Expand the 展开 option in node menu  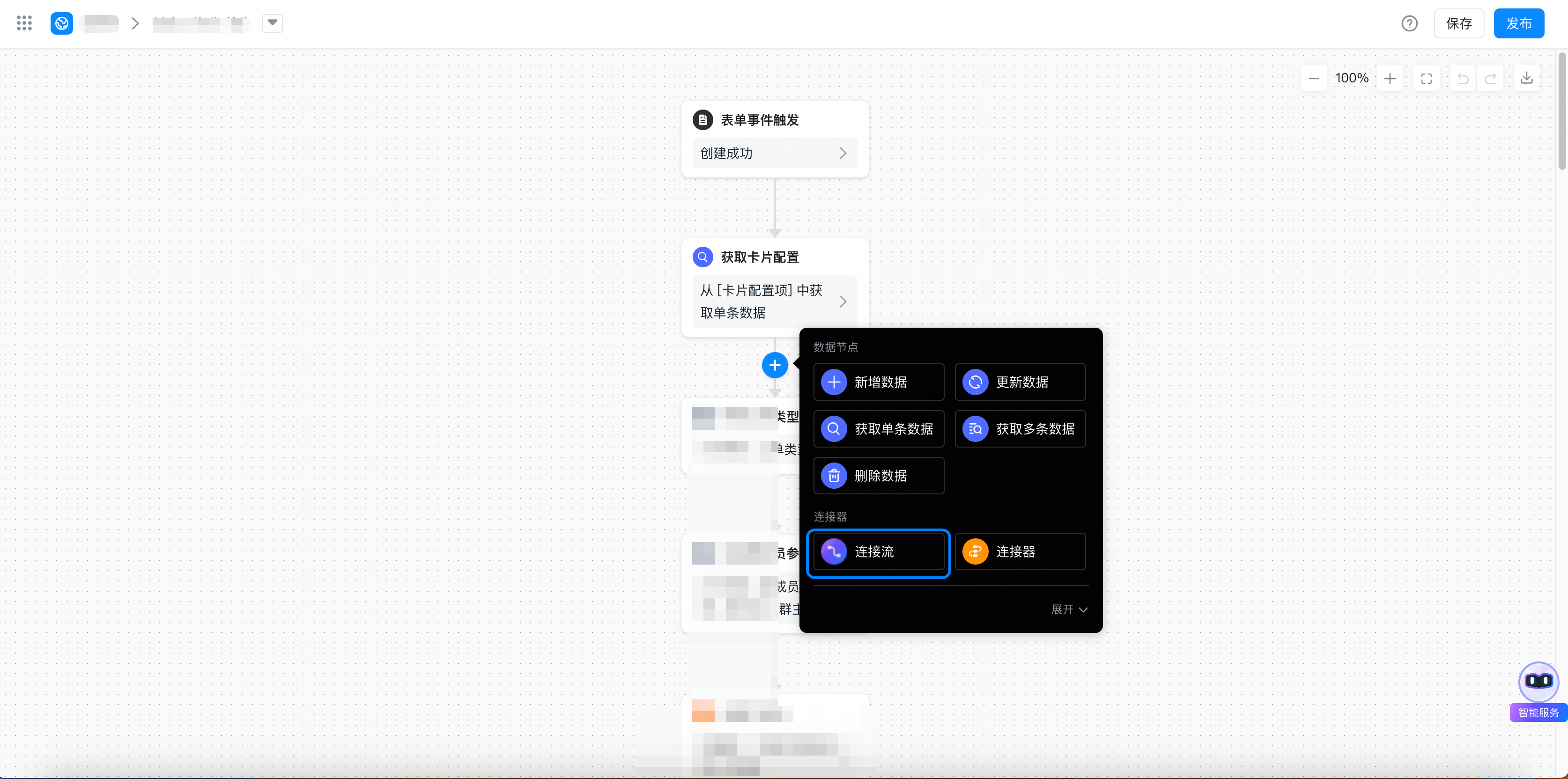tap(1069, 609)
